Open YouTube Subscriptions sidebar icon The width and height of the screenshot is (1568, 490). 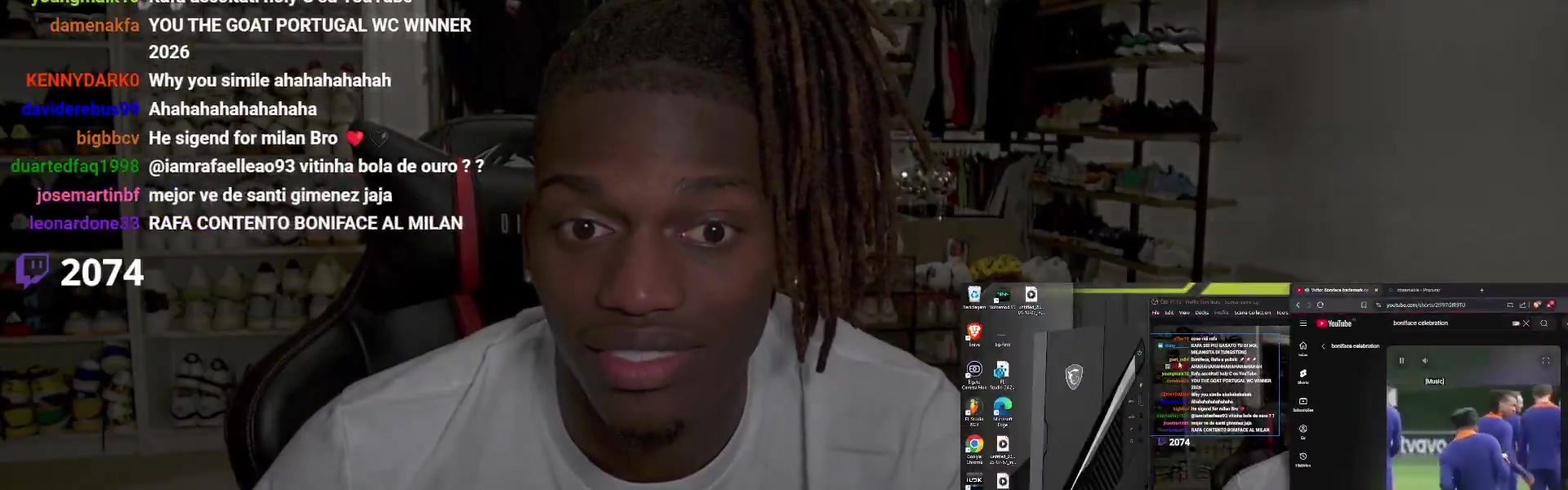[x=1303, y=402]
